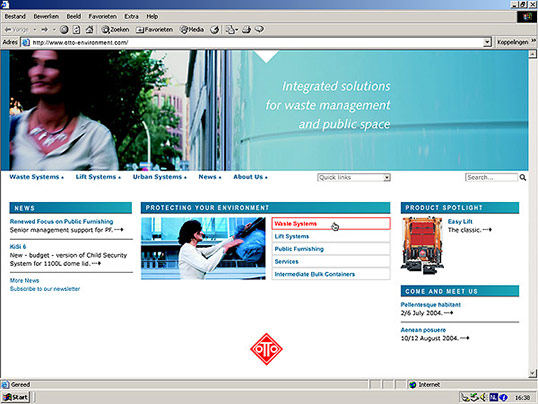
Task: Open the Zoeken search toolbar button
Action: pyautogui.click(x=115, y=30)
